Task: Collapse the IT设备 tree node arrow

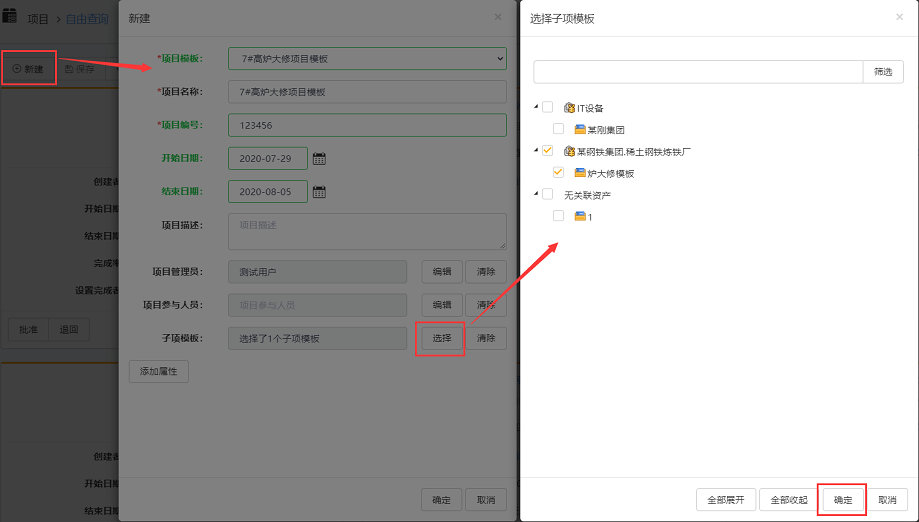Action: [x=536, y=107]
